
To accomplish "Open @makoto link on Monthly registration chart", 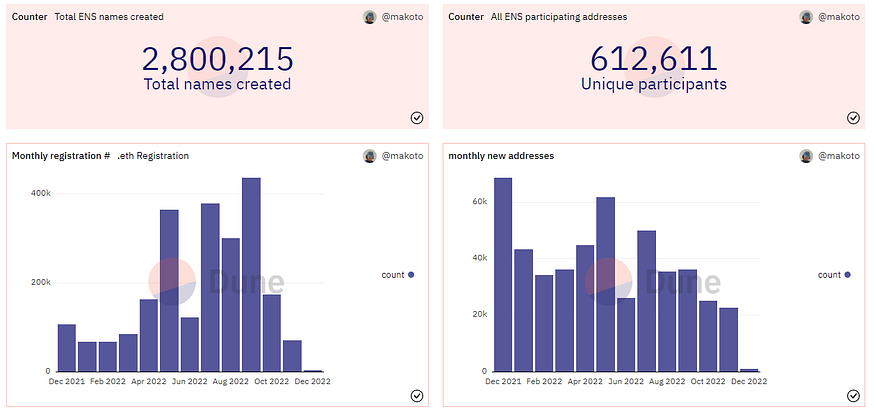I will [402, 156].
